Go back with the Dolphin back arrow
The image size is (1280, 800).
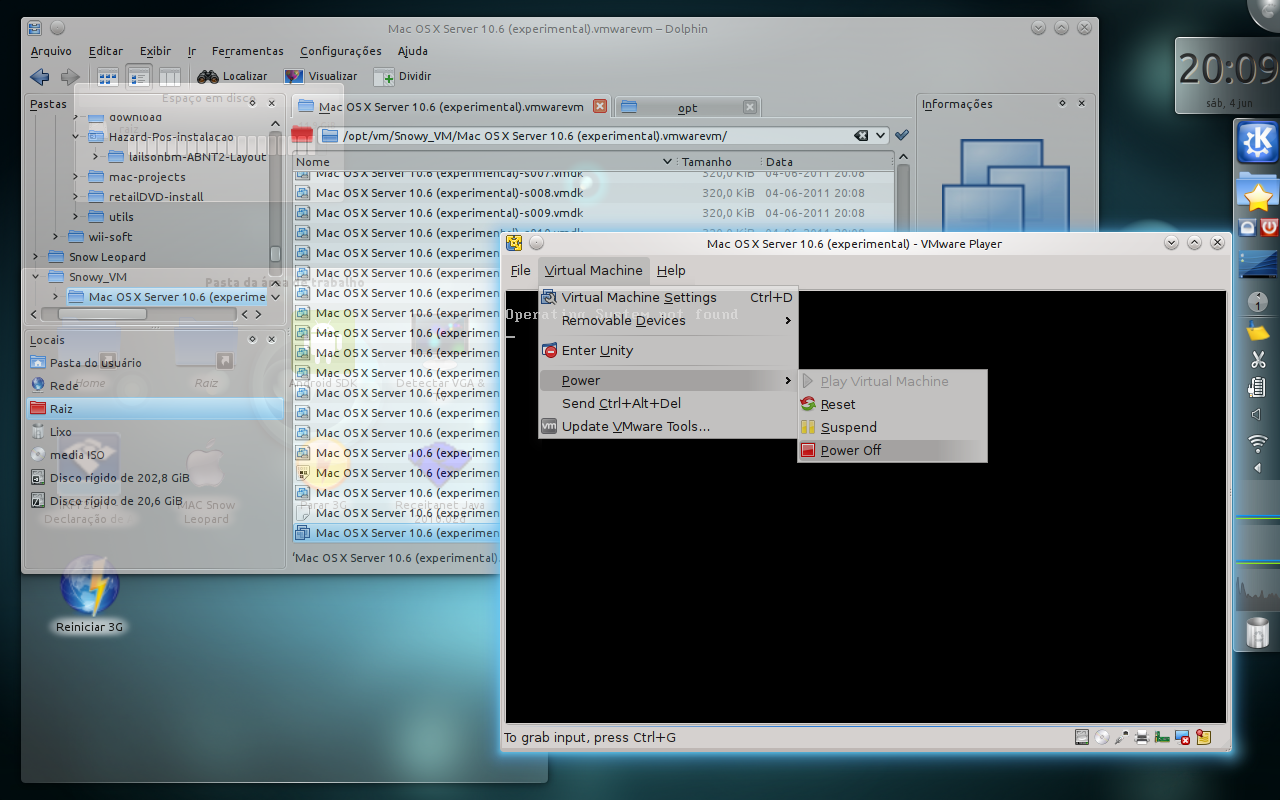coord(40,77)
